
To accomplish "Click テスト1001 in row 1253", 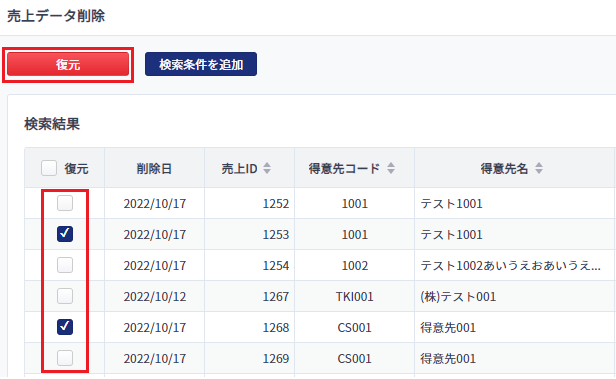I will (x=451, y=234).
